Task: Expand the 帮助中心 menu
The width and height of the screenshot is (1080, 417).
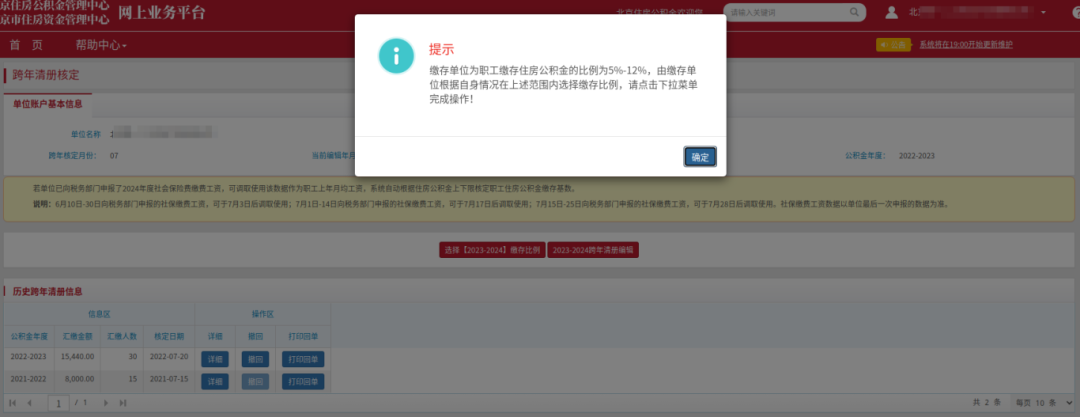Action: [101, 45]
